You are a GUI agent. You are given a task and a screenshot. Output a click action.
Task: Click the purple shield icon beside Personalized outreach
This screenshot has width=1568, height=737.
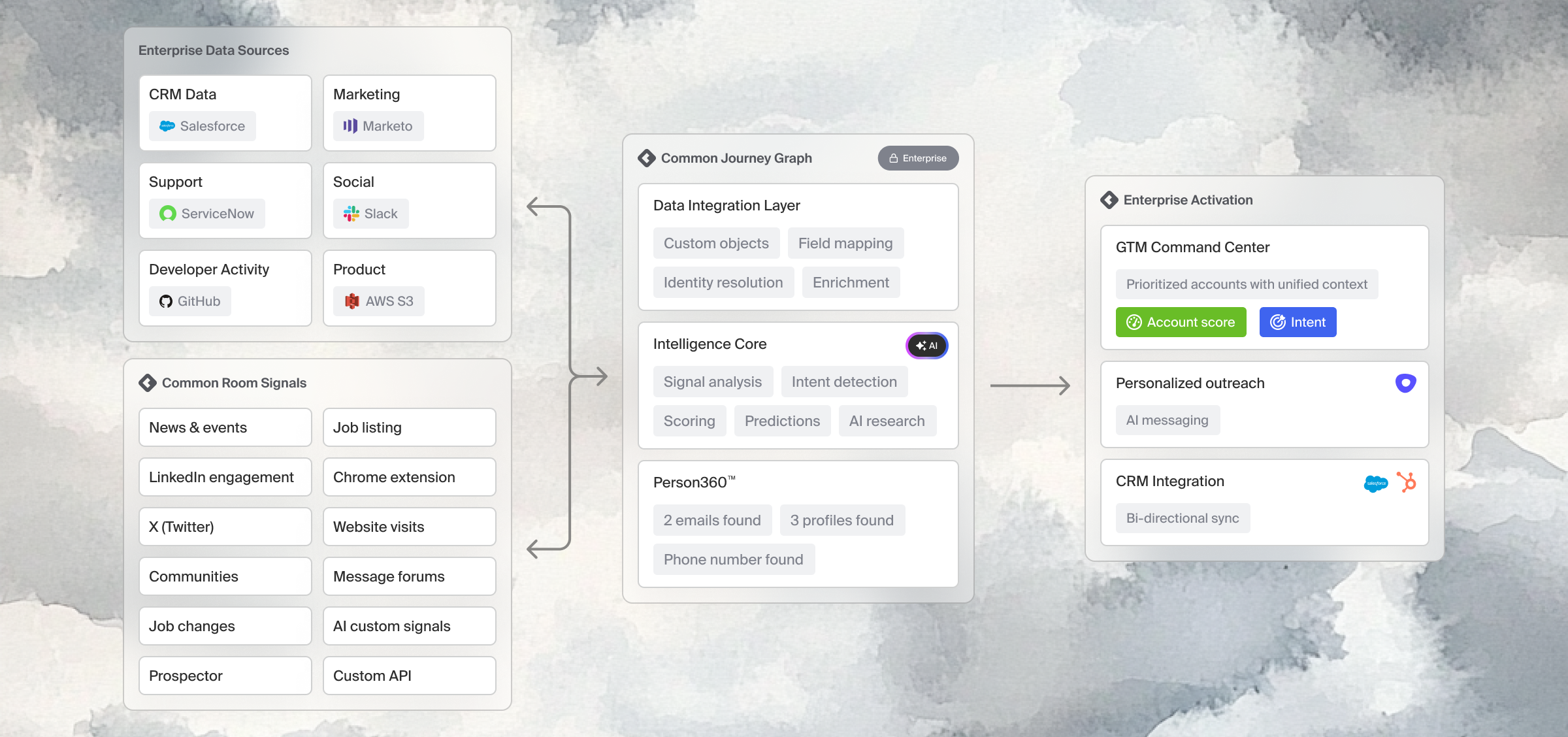1406,383
